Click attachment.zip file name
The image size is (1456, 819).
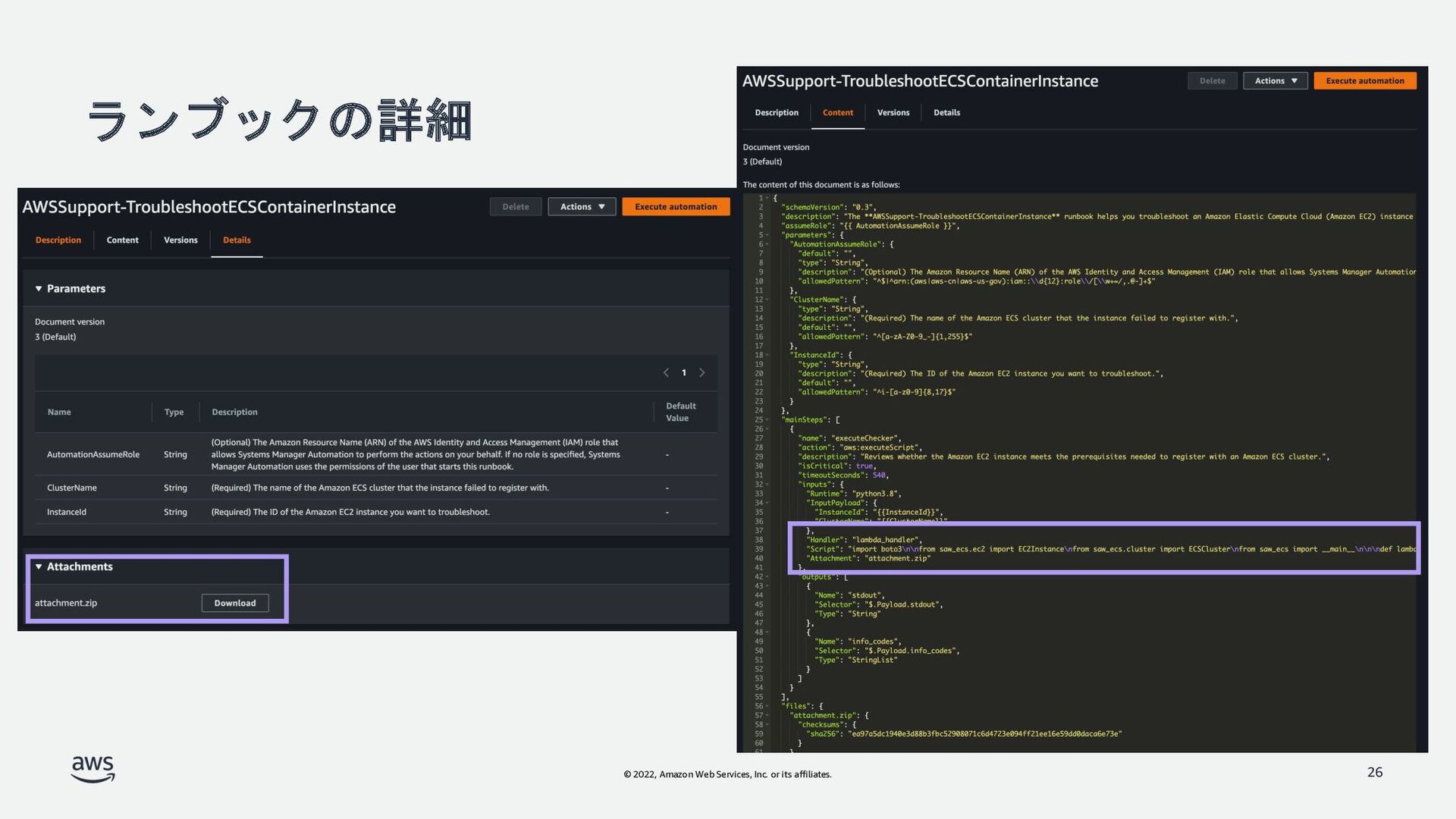[x=66, y=603]
